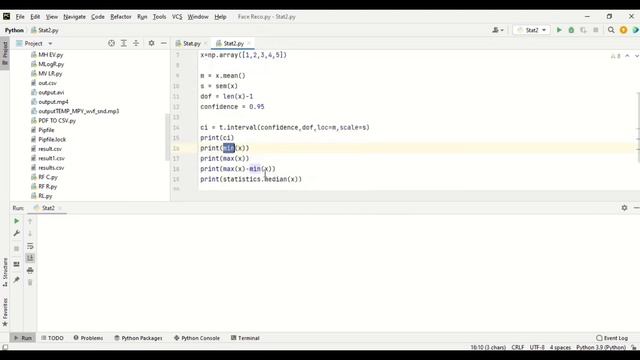Open the Tools menu
Image resolution: width=640 pixels, height=360 pixels.
tap(159, 17)
